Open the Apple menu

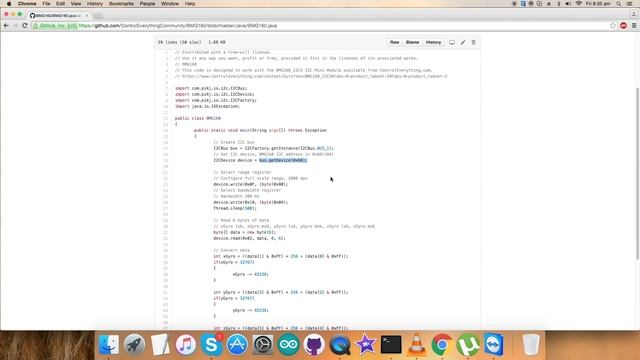[x=9, y=4]
